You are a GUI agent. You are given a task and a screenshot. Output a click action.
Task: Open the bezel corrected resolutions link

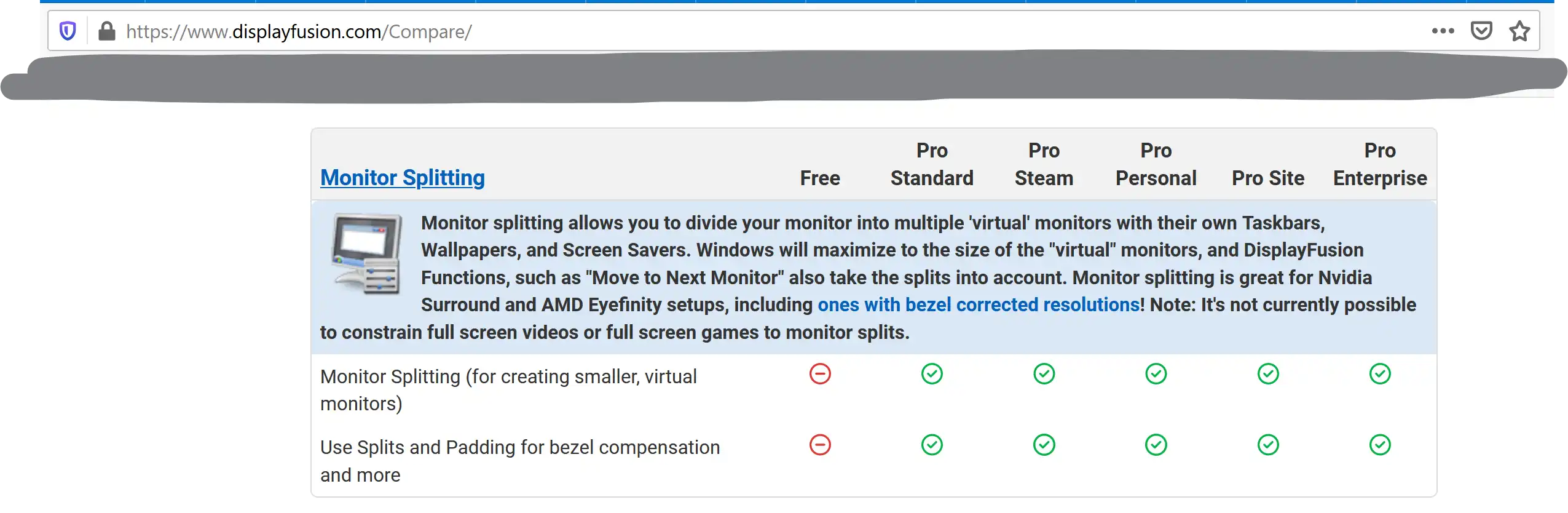coord(976,304)
